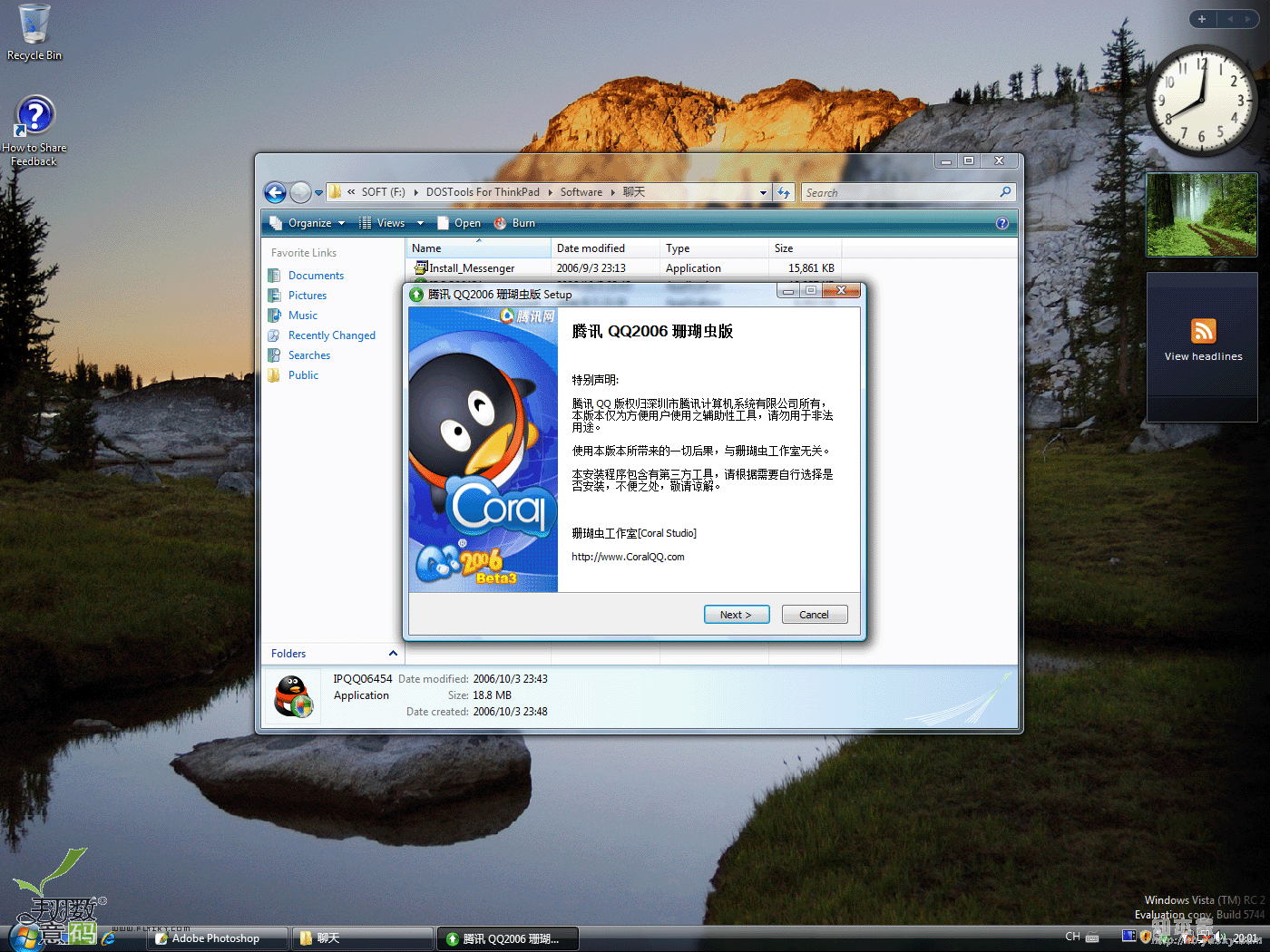Image resolution: width=1270 pixels, height=952 pixels.
Task: Open Music favorite link
Action: coord(303,316)
